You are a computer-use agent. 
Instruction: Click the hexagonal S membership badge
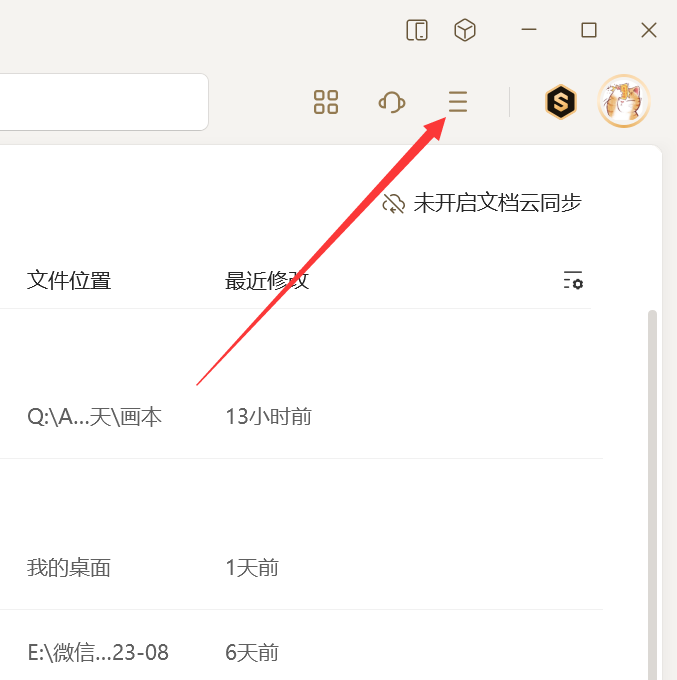pos(561,102)
